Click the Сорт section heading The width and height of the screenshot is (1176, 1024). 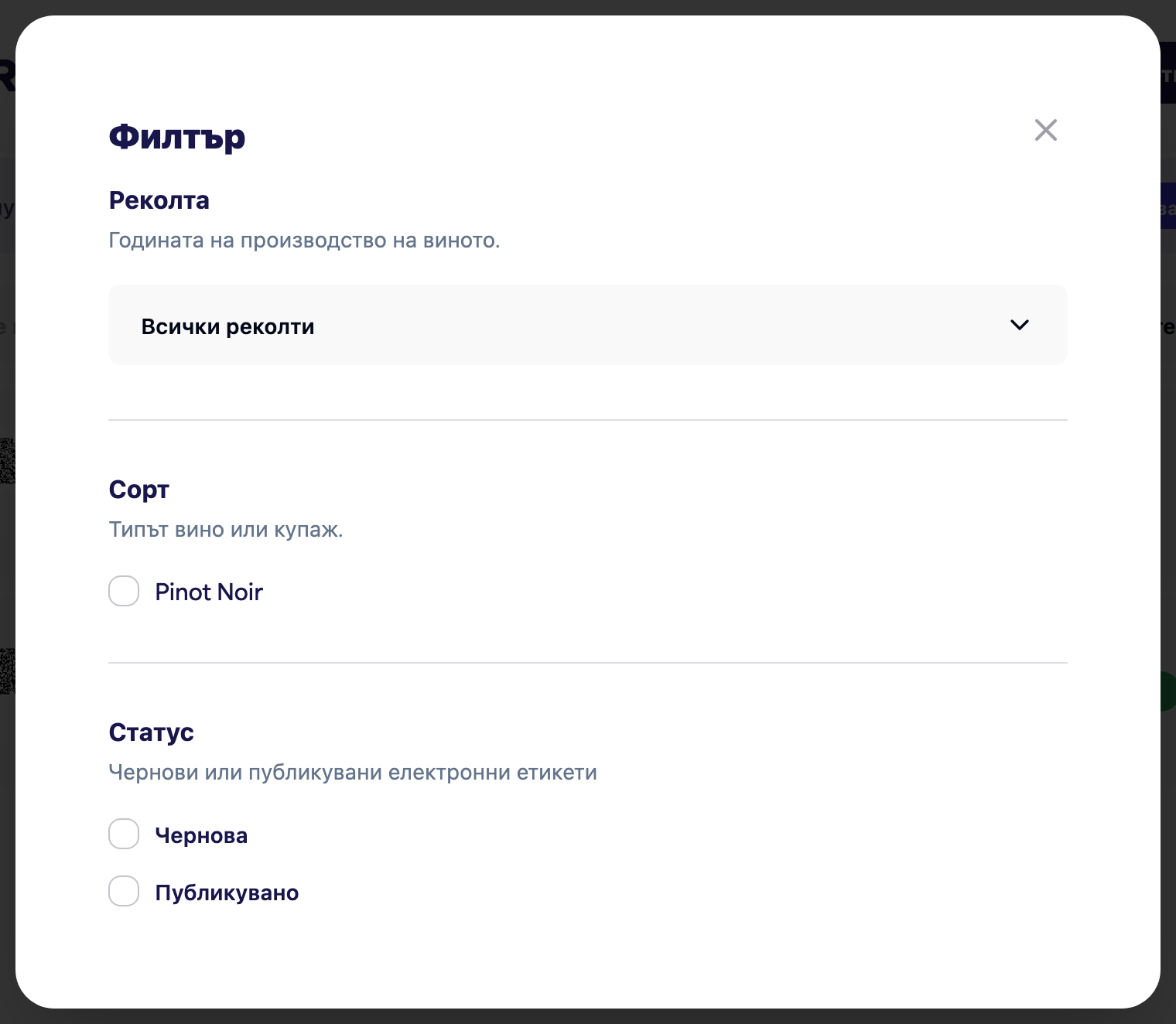click(x=138, y=490)
